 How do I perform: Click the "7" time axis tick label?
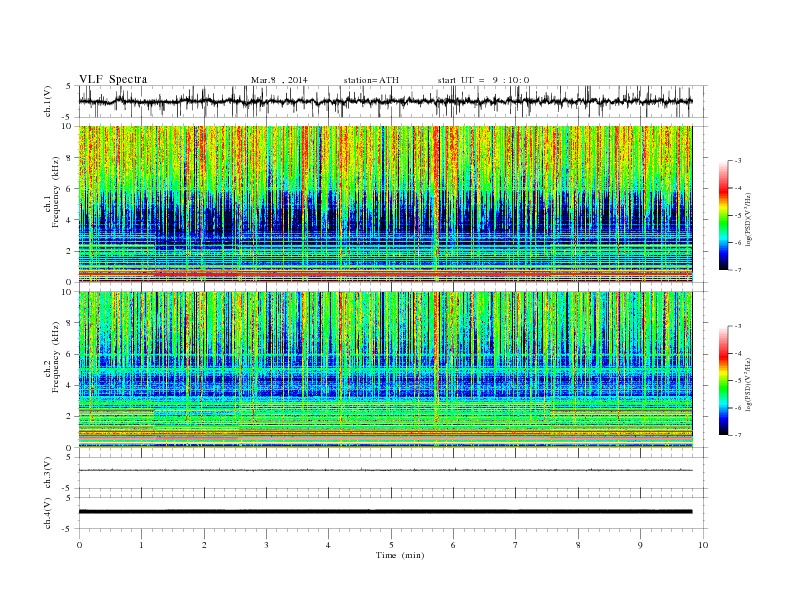(516, 545)
